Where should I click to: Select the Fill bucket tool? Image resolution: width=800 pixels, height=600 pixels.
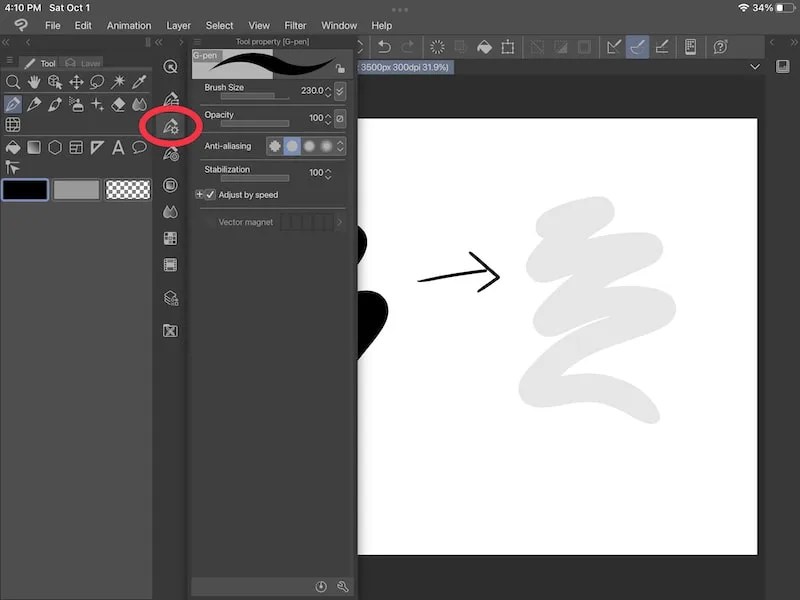pyautogui.click(x=12, y=147)
